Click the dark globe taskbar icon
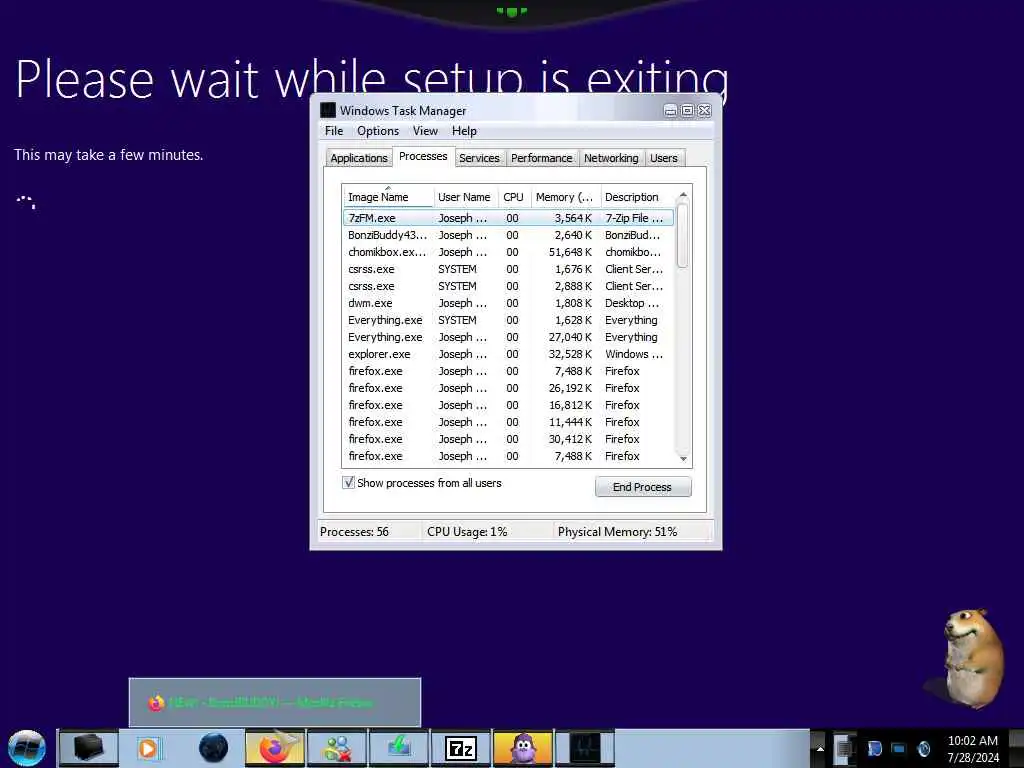 [x=213, y=748]
